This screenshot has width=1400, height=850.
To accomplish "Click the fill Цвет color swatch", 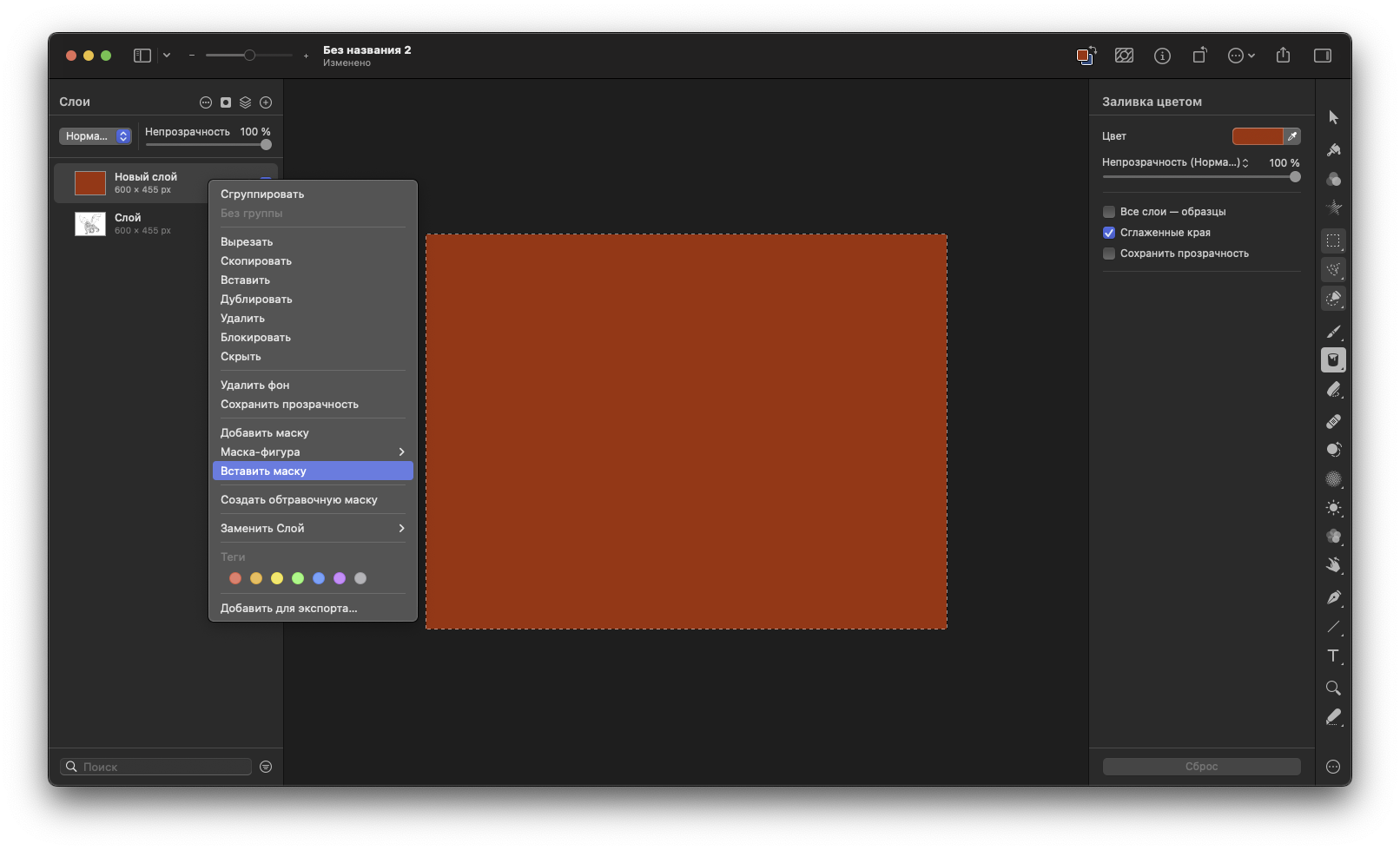I will (x=1258, y=136).
